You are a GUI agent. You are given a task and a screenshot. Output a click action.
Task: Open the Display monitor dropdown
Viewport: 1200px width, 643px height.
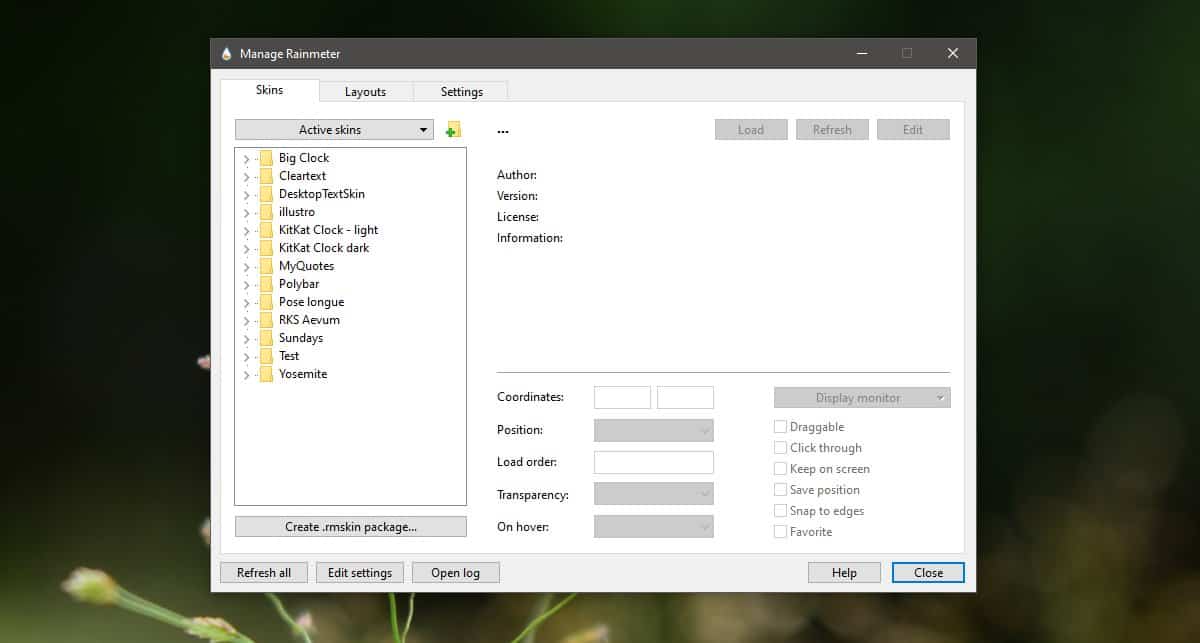(862, 398)
